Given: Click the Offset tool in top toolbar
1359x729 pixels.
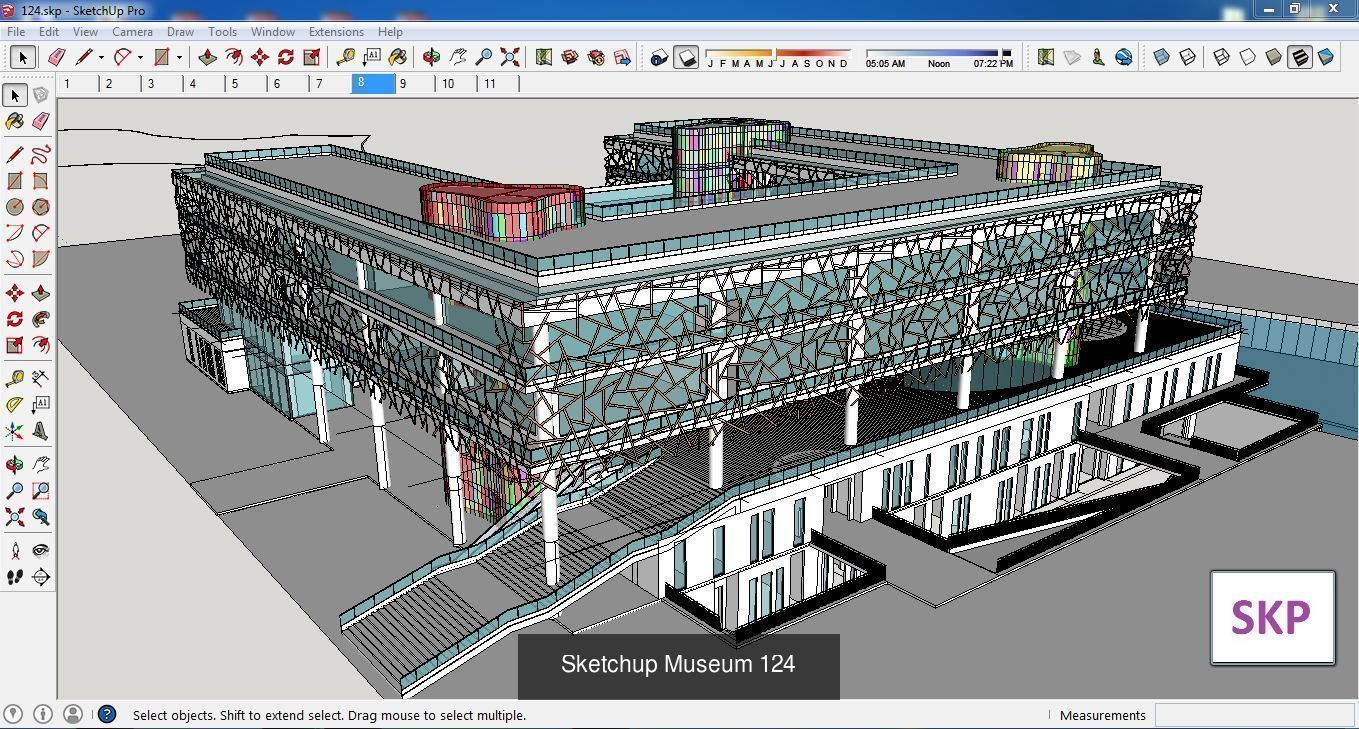Looking at the screenshot, I should [234, 57].
